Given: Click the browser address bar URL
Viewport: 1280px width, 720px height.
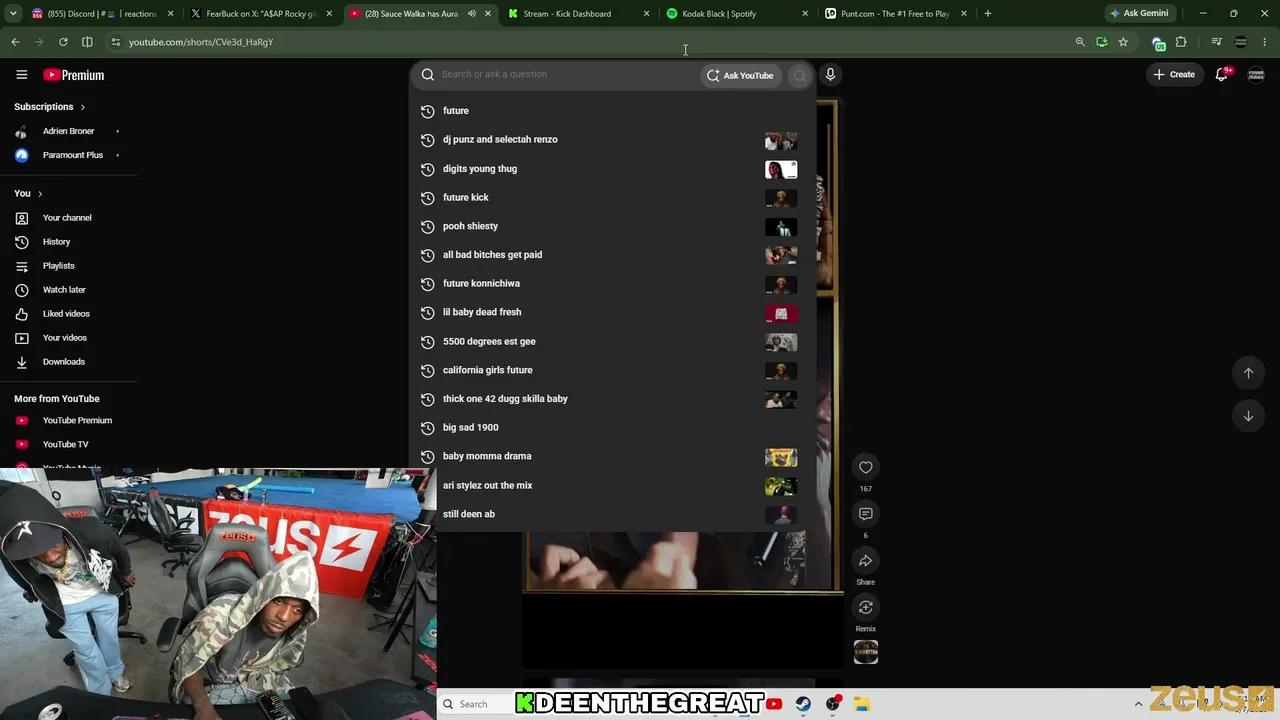Looking at the screenshot, I should [201, 42].
